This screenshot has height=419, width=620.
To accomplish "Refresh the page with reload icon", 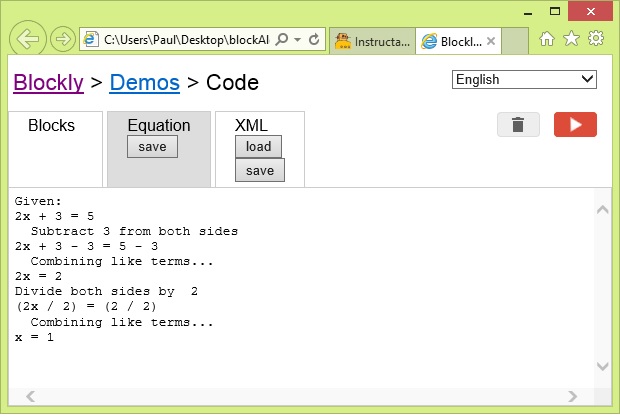I will tap(314, 39).
